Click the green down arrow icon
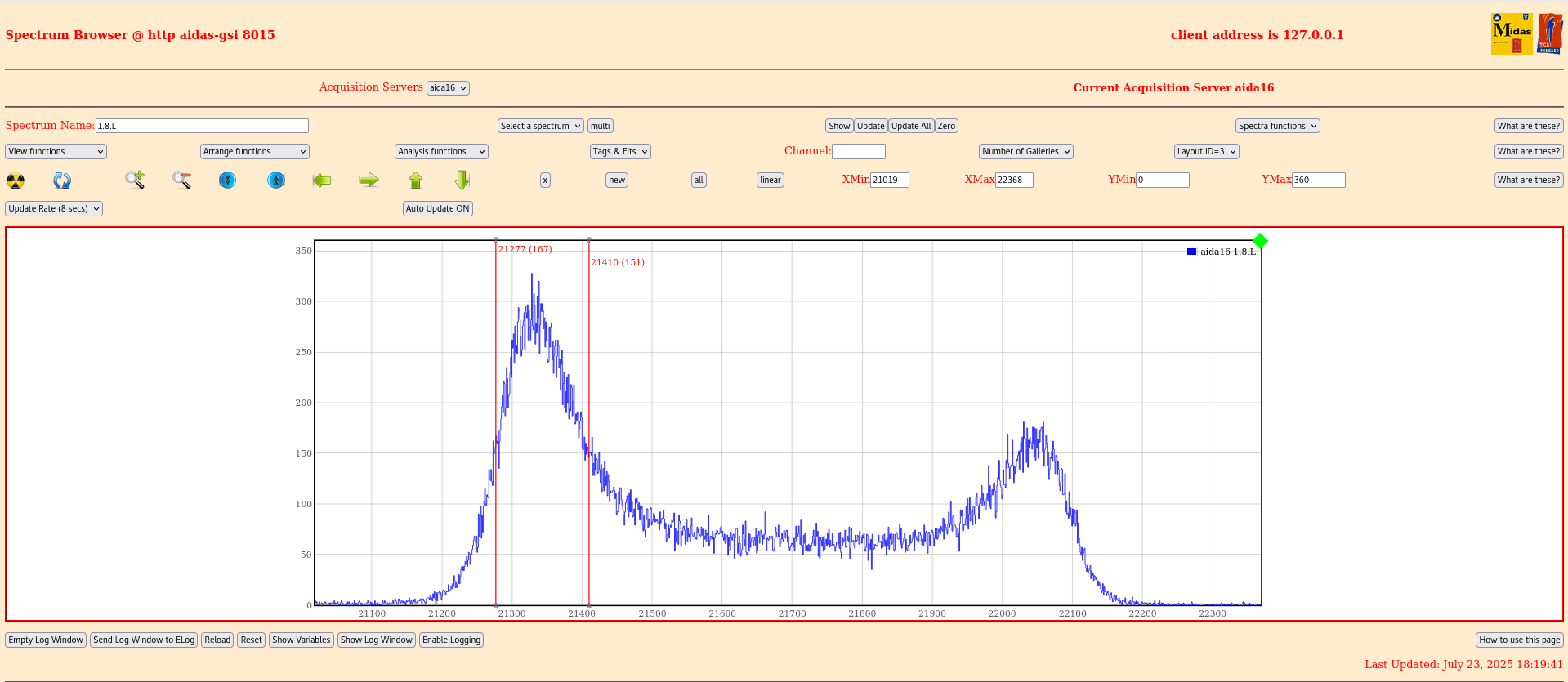The height and width of the screenshot is (682, 1568). (462, 181)
